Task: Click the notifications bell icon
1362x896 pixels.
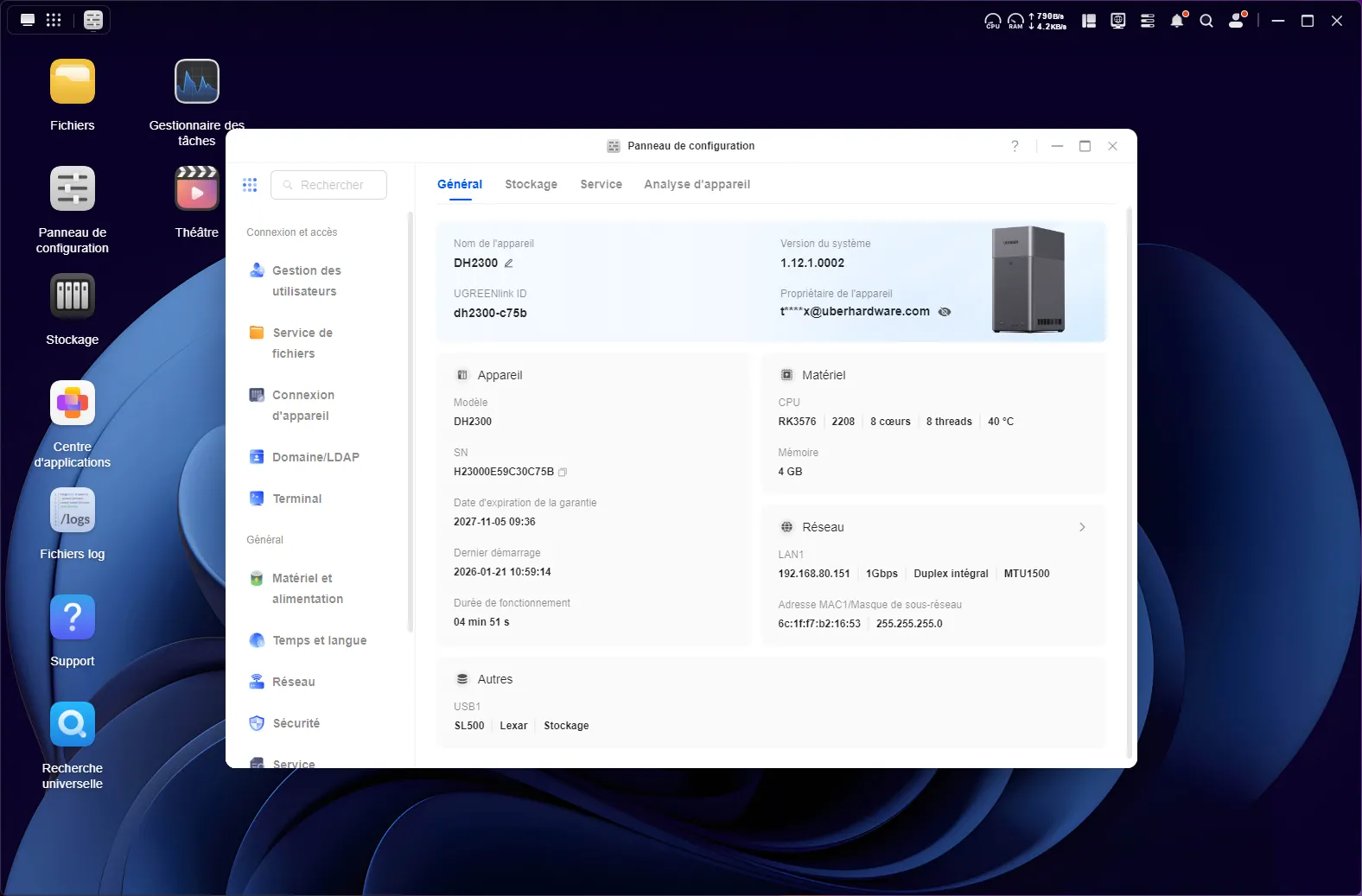Action: coord(1177,21)
